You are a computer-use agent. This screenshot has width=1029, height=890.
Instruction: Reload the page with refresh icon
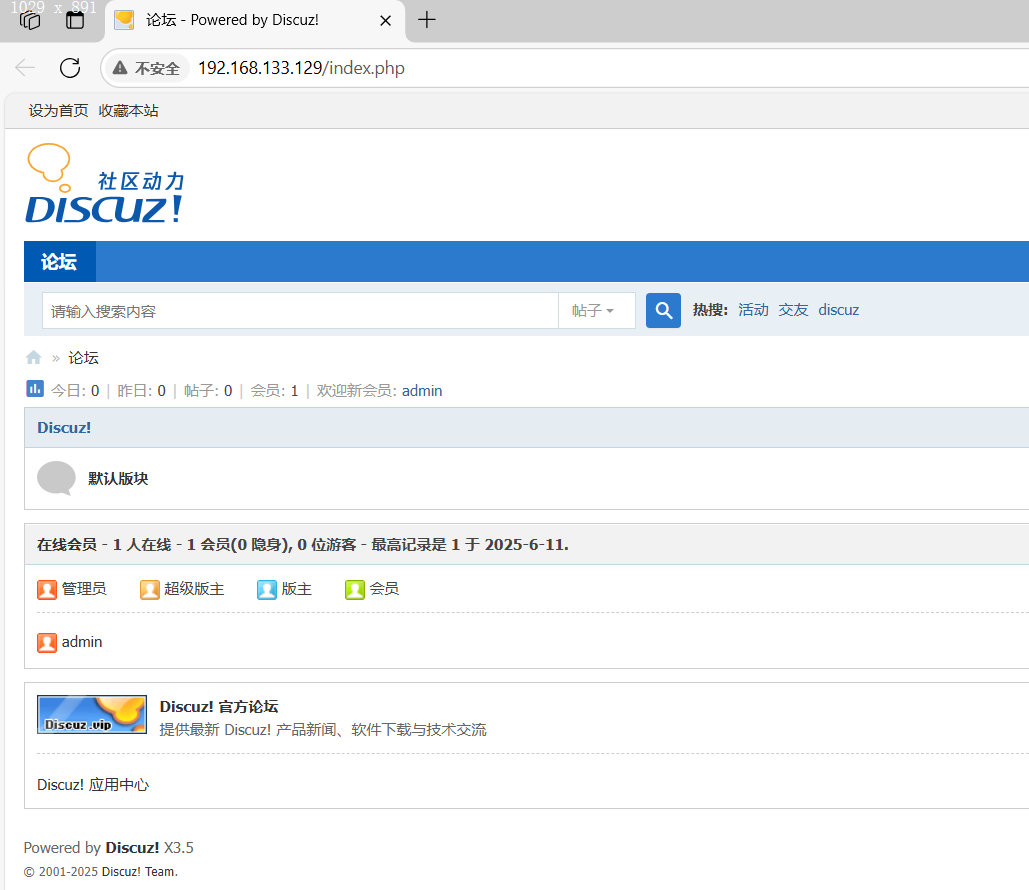tap(70, 68)
